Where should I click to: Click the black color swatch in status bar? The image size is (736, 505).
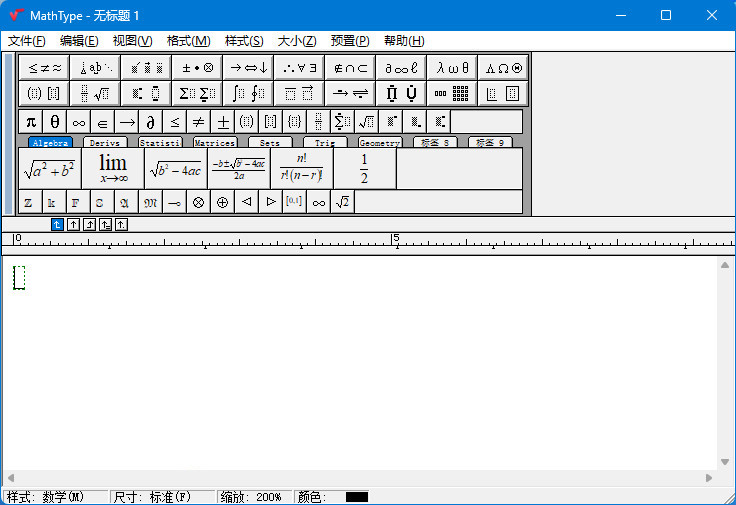357,497
